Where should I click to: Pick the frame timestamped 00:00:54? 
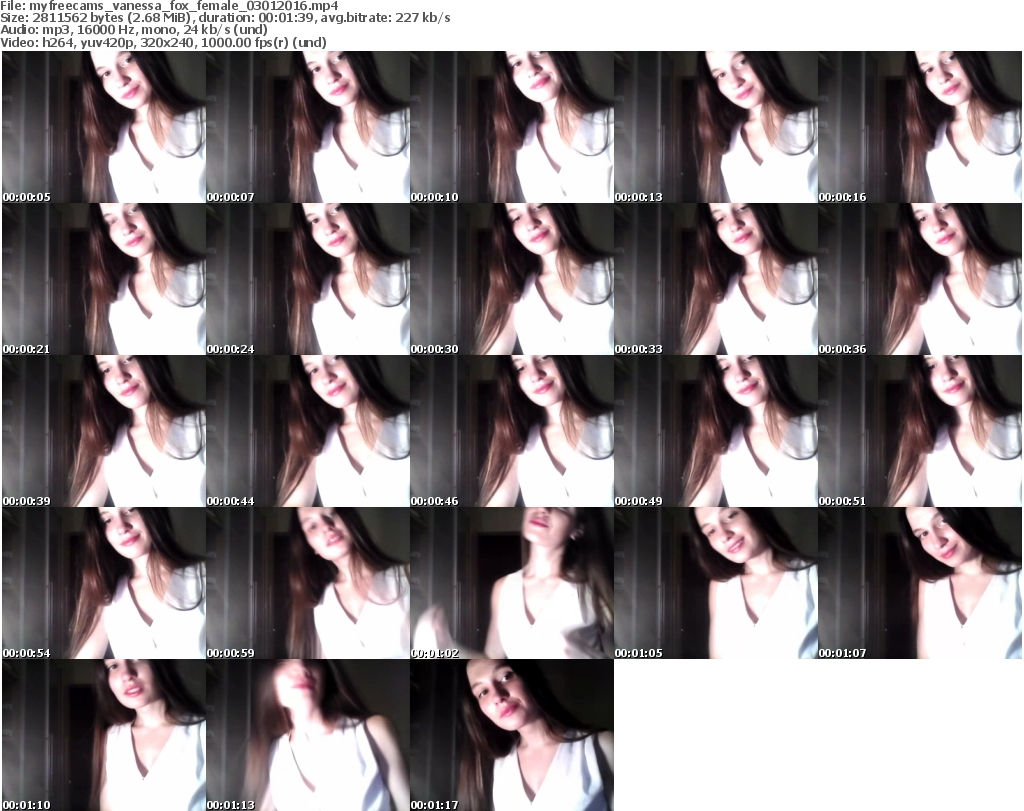(104, 583)
